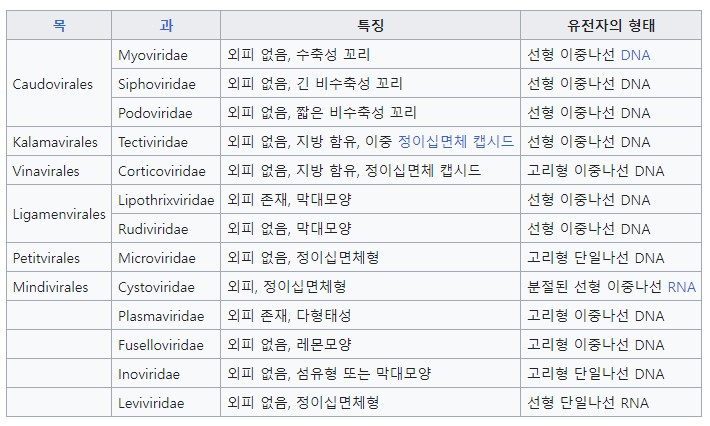Image resolution: width=710 pixels, height=426 pixels.
Task: Select the Kalamavirales cell
Action: click(59, 141)
